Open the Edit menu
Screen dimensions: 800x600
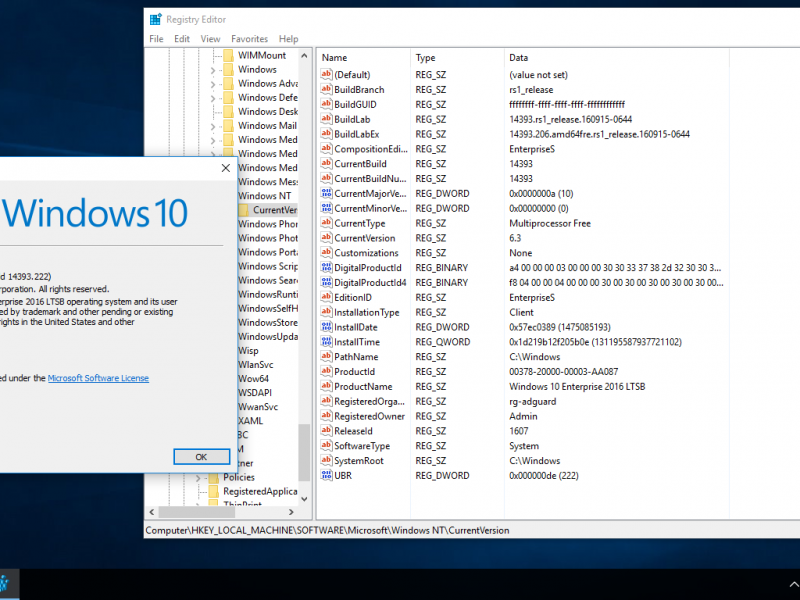click(x=182, y=39)
